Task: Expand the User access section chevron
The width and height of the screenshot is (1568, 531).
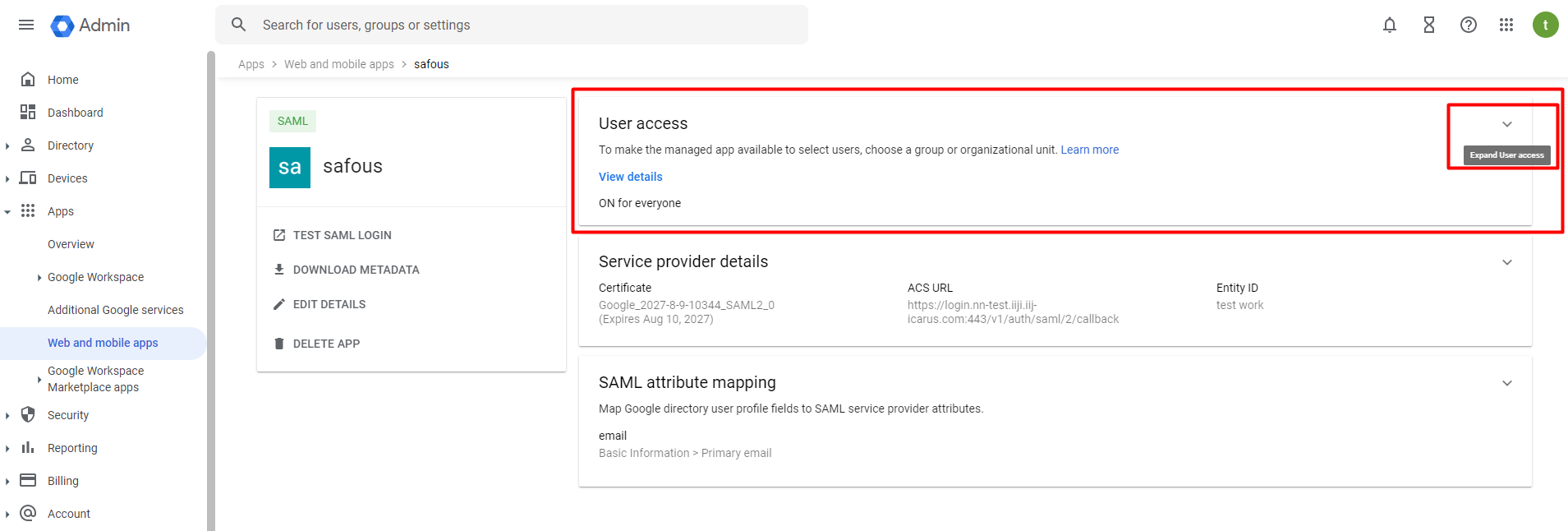Action: 1506,124
